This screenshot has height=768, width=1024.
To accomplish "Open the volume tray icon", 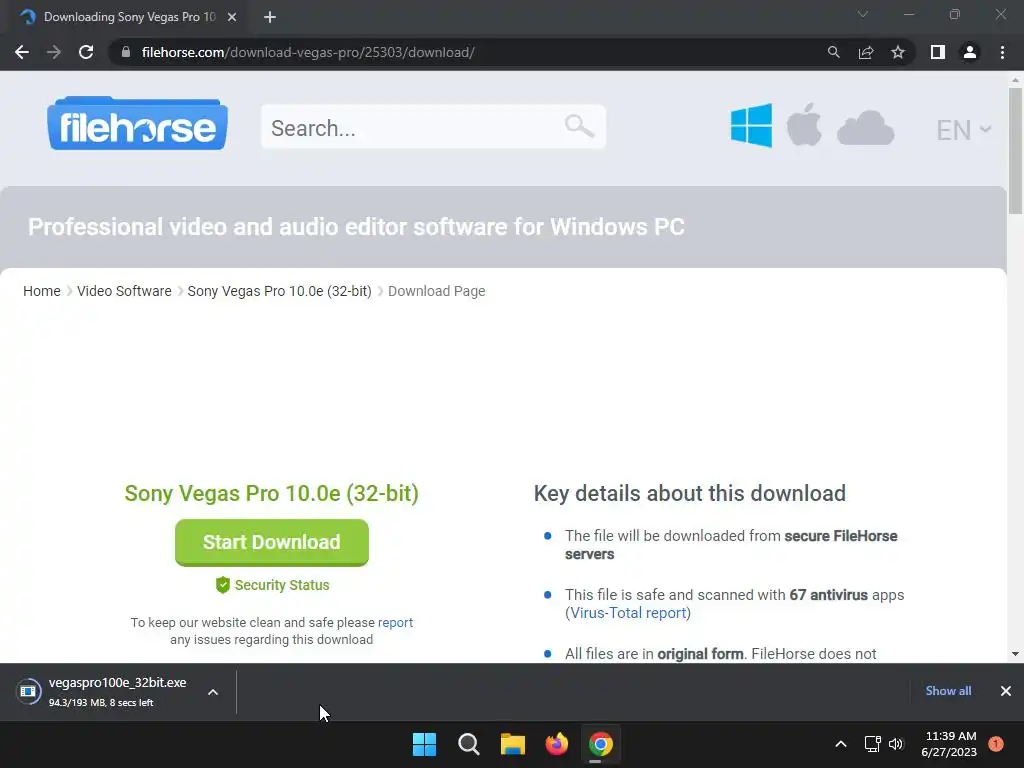I will [x=896, y=744].
